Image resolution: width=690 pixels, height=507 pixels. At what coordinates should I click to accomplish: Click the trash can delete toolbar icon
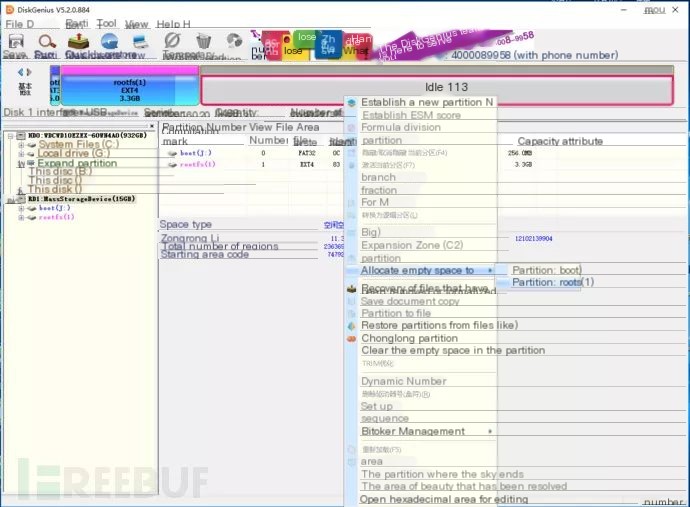point(204,42)
